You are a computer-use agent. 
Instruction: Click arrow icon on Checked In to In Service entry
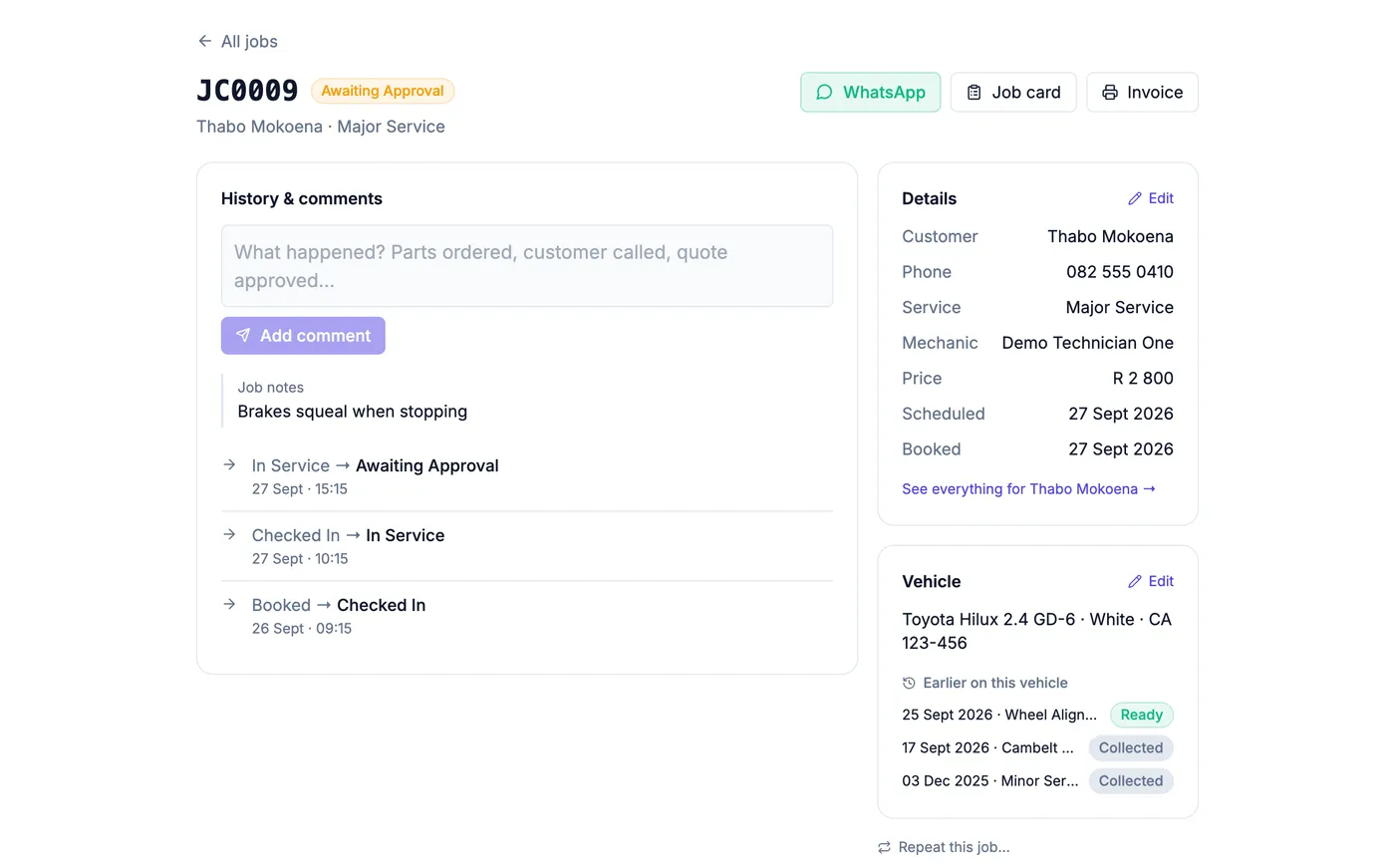click(229, 534)
